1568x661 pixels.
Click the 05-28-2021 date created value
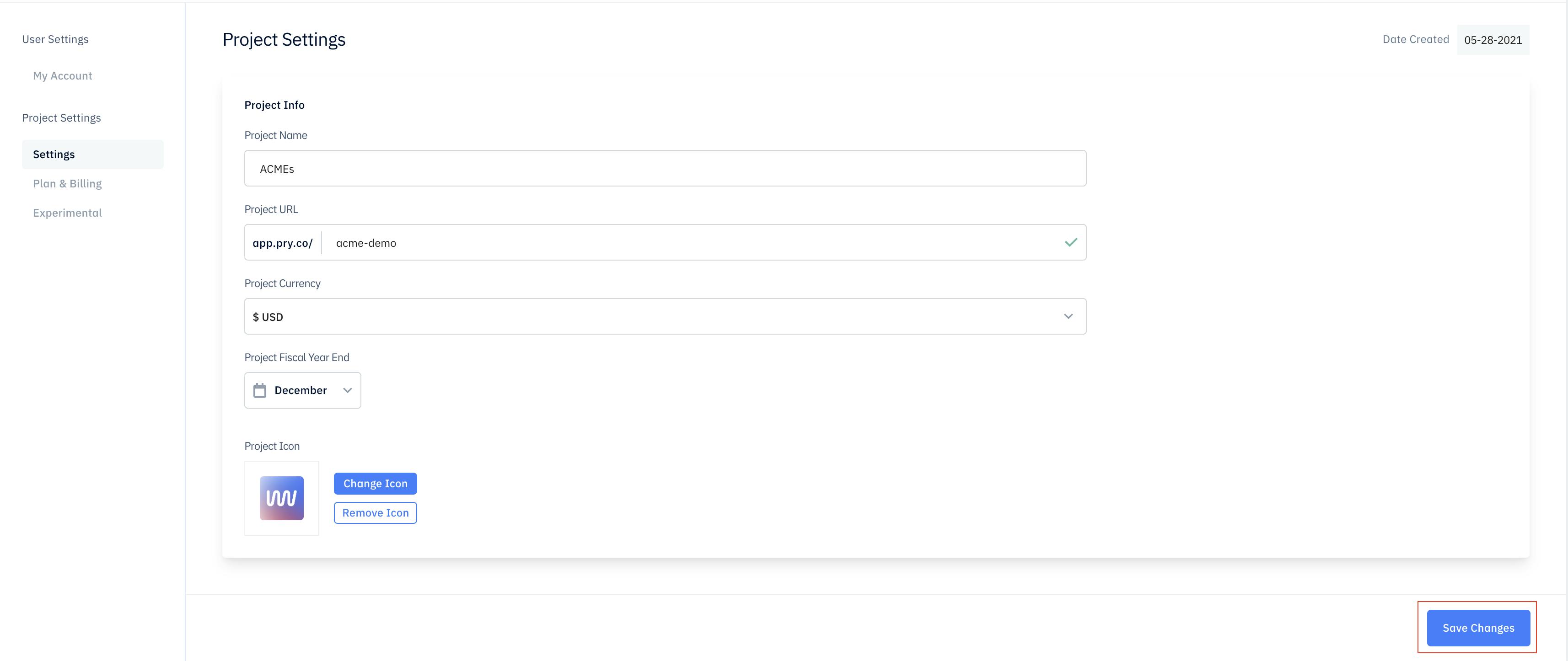1493,40
